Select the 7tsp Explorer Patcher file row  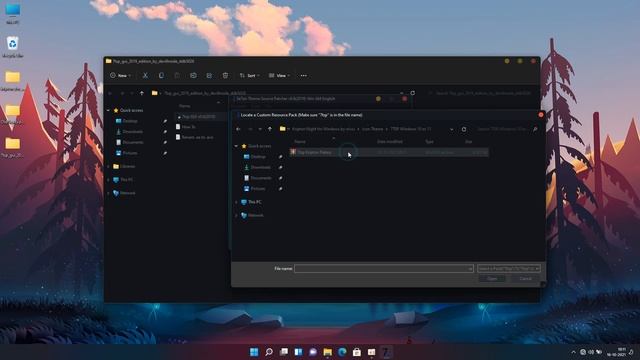(389, 152)
